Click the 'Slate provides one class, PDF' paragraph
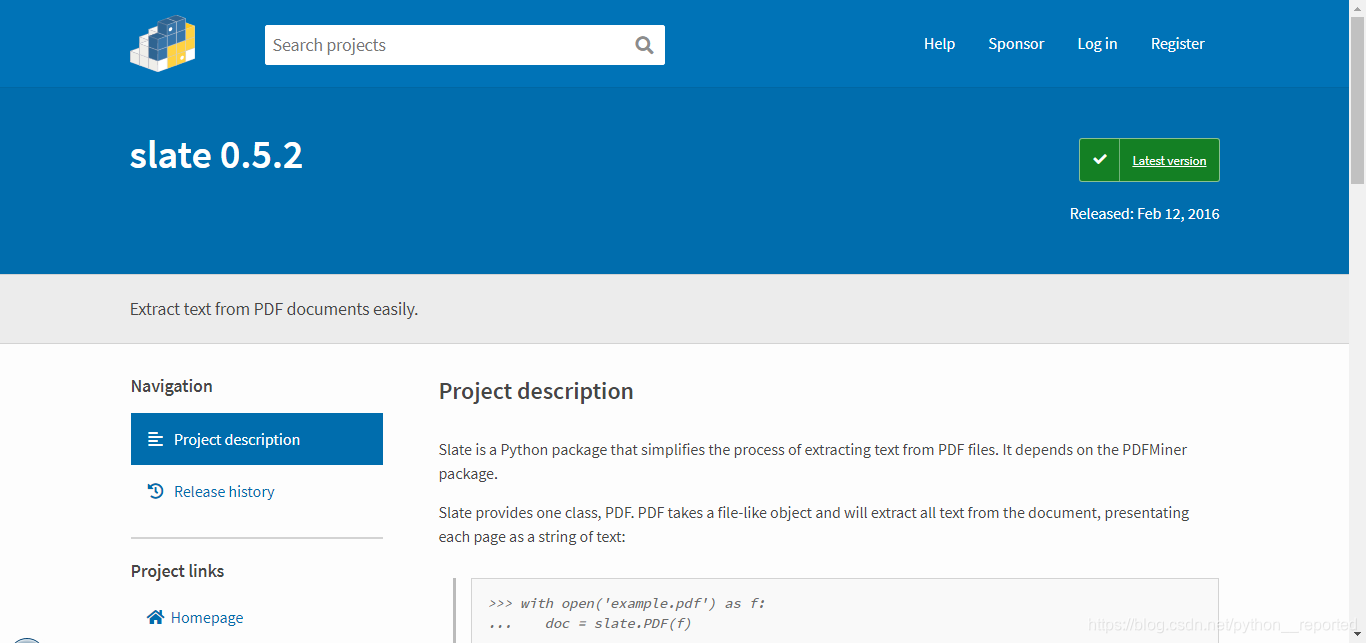Image resolution: width=1366 pixels, height=643 pixels. [x=814, y=524]
